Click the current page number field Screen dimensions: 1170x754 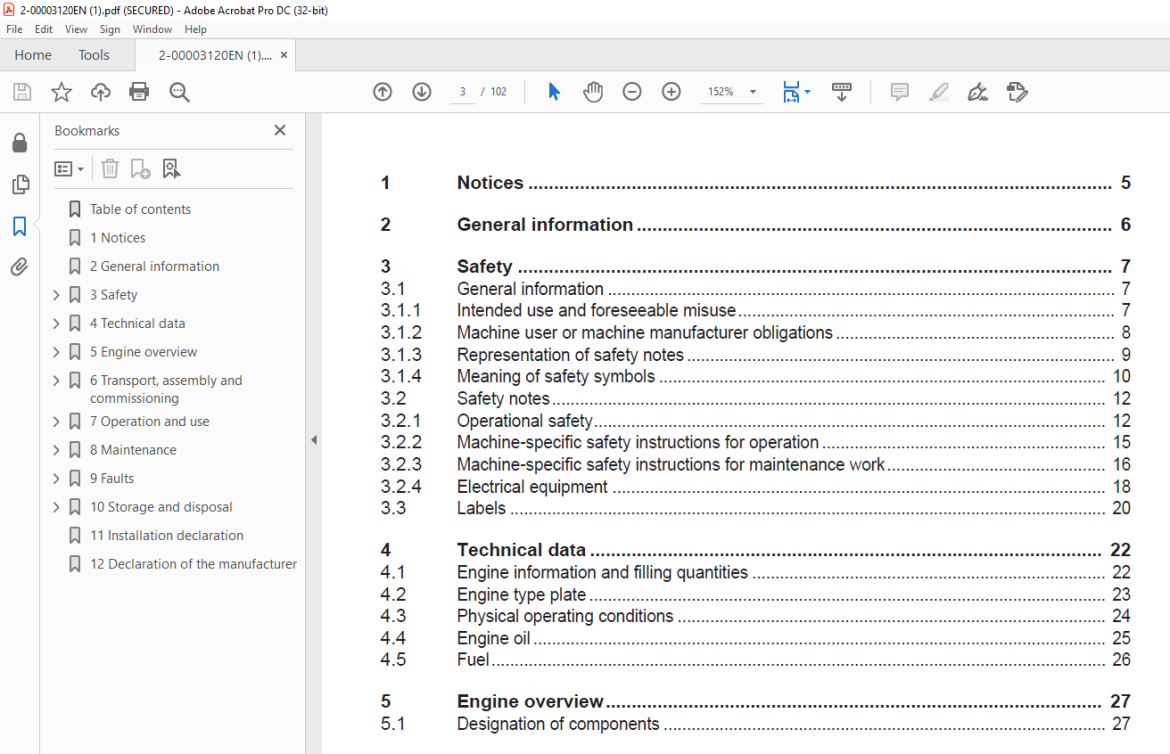(x=463, y=91)
